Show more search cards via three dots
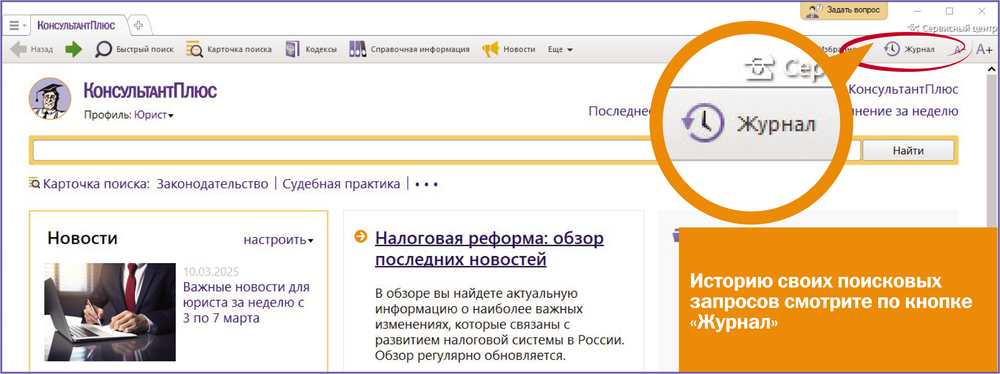Viewport: 1000px width, 374px height. [x=426, y=184]
